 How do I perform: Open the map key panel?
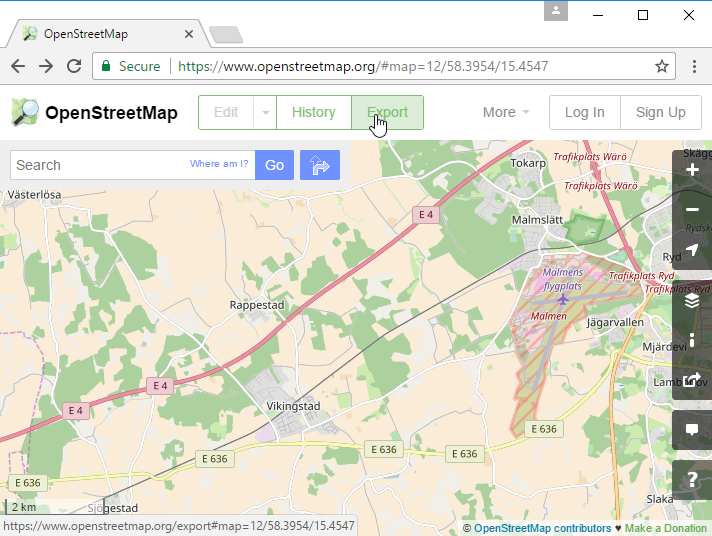692,340
